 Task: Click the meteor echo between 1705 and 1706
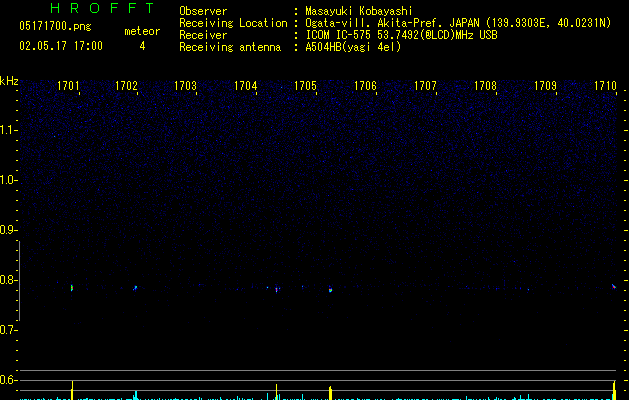point(330,289)
